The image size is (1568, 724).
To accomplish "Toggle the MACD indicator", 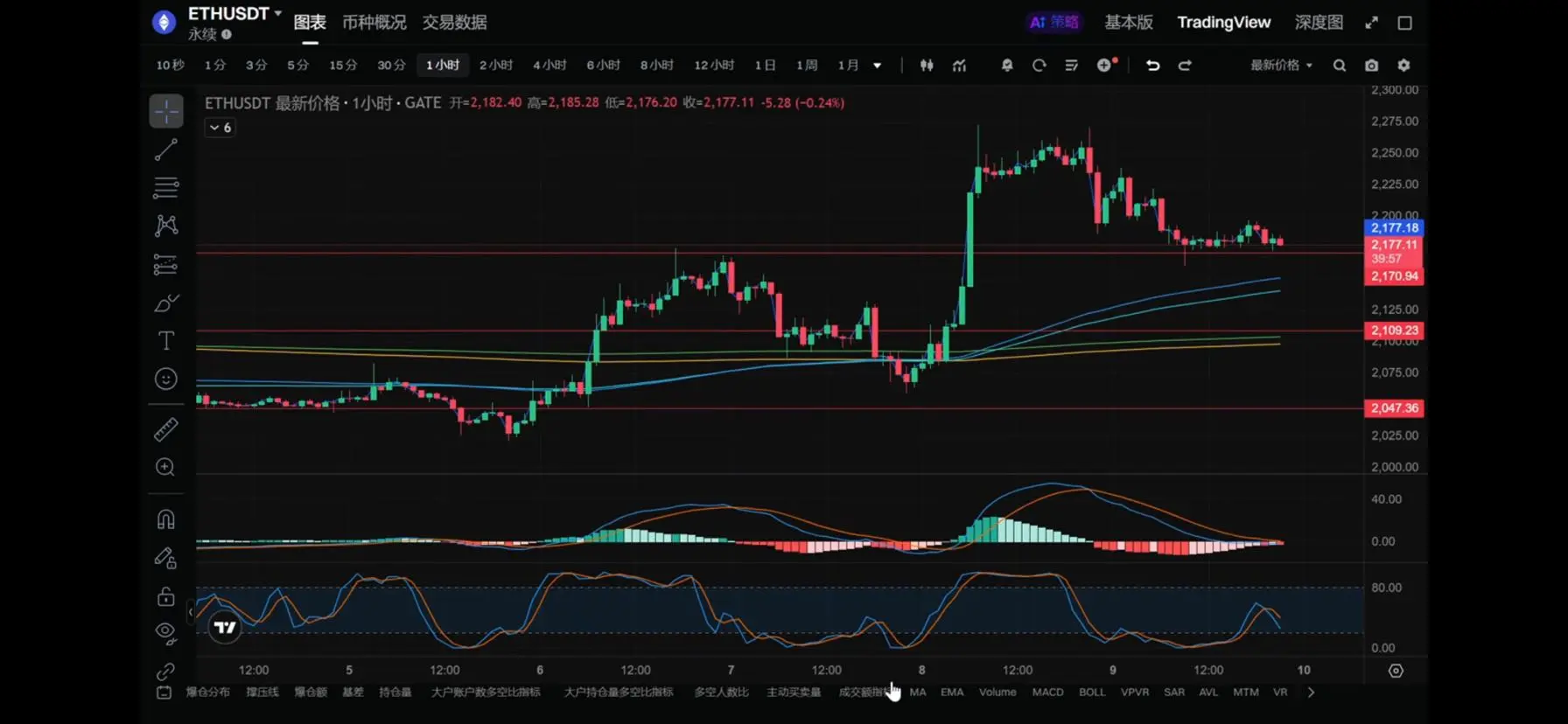I will (1047, 693).
